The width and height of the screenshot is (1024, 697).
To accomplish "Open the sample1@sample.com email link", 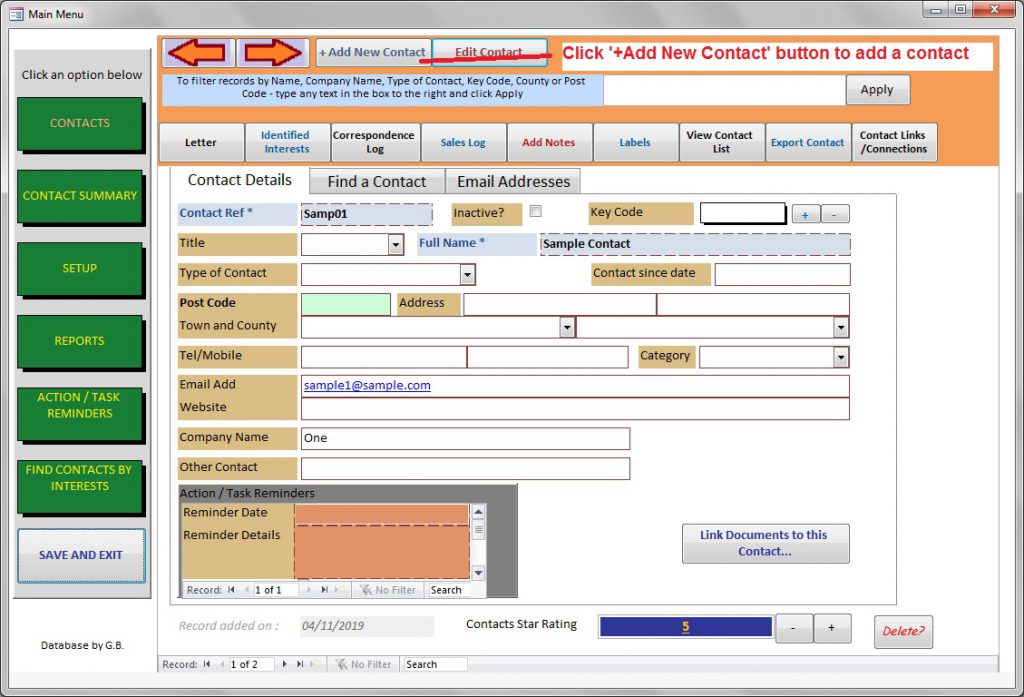I will point(366,386).
